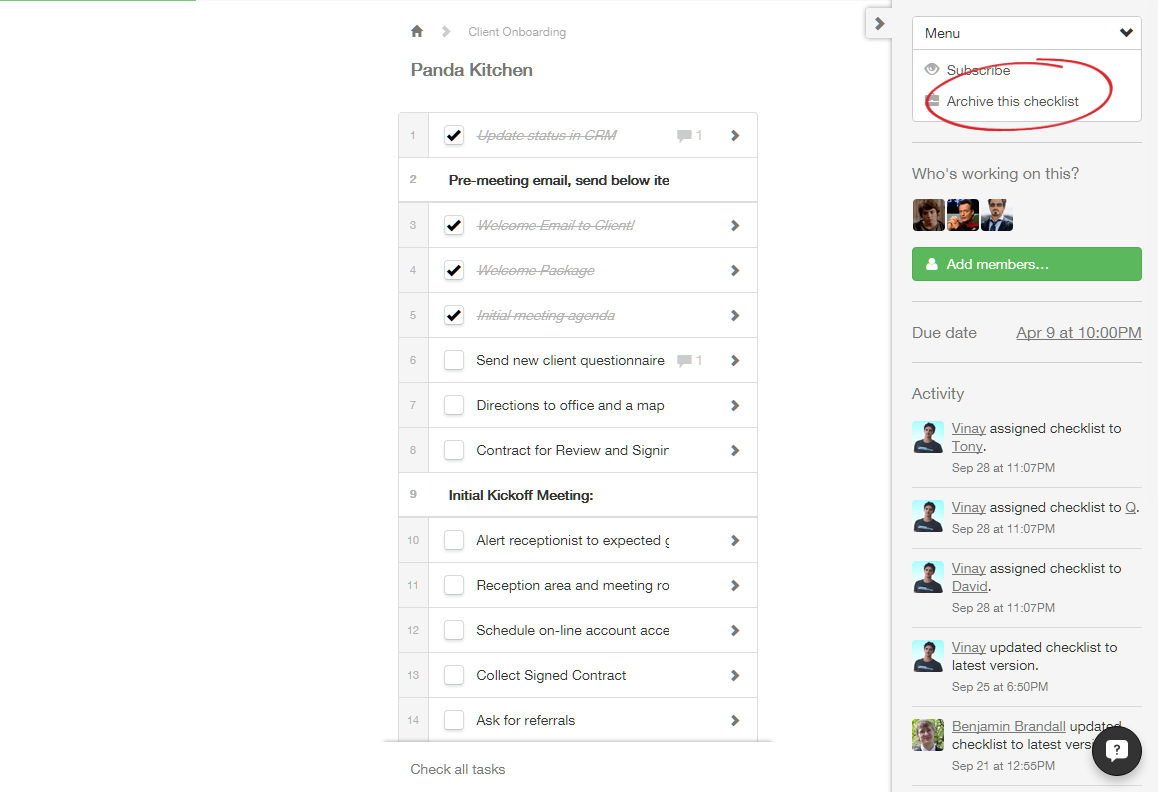Collapse the right sidebar panel
Viewport: 1158px width, 792px height.
879,23
